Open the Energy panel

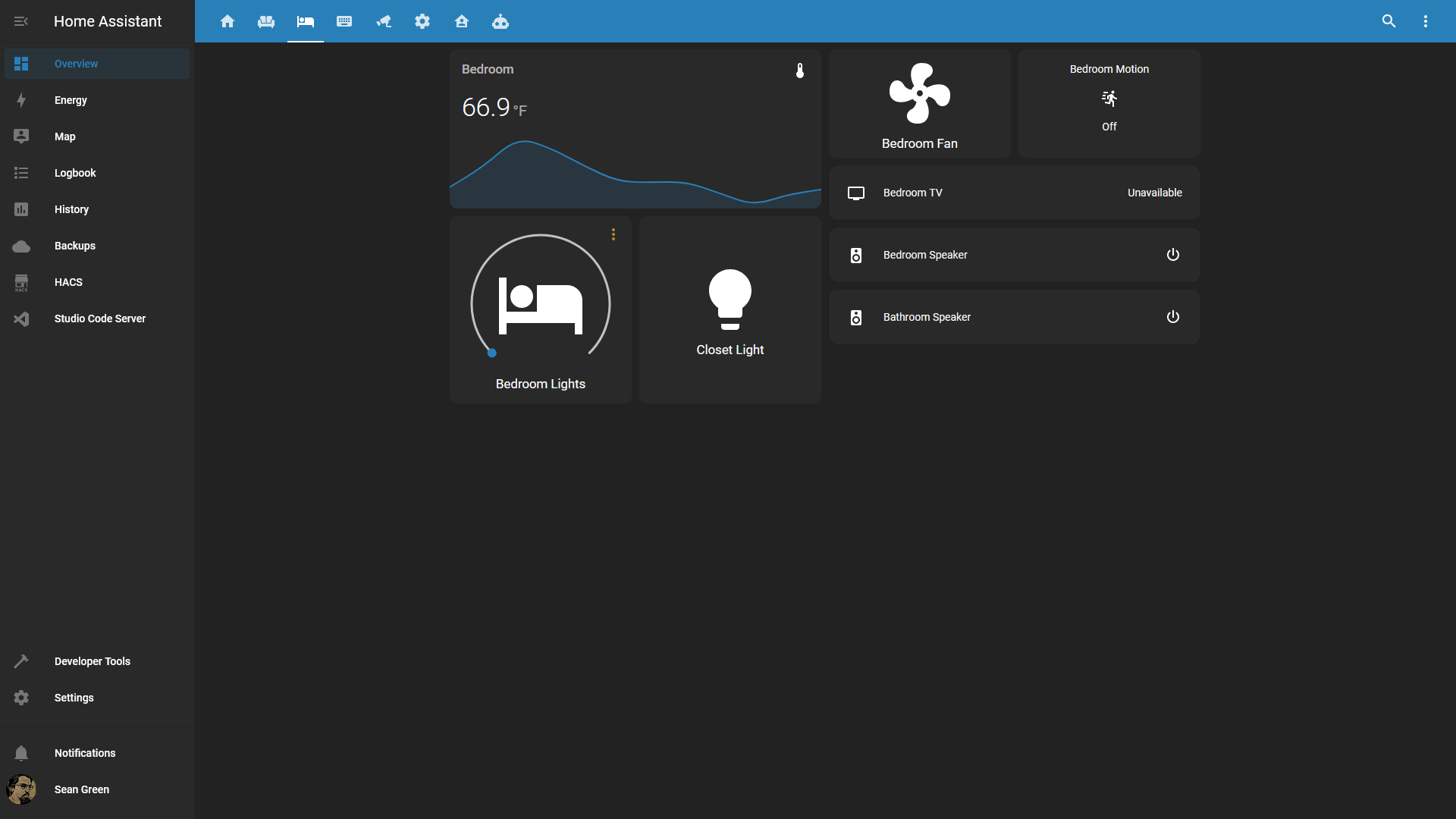click(97, 100)
